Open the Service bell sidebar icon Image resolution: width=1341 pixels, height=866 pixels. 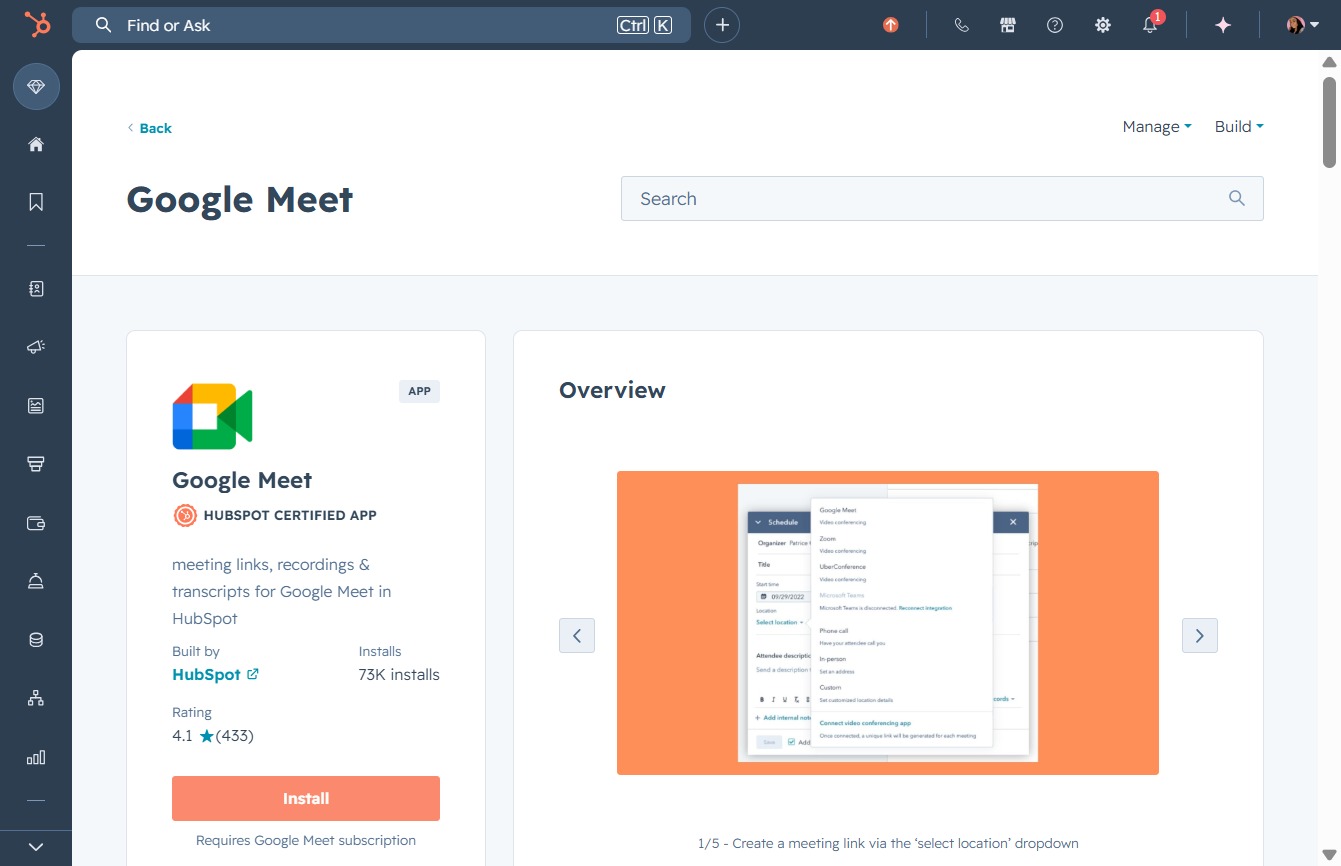pyautogui.click(x=36, y=581)
